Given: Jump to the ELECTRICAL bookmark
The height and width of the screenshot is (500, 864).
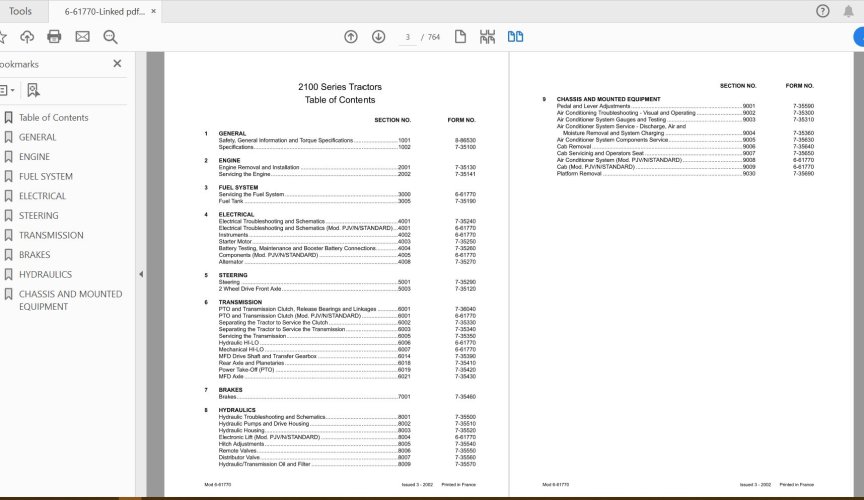Looking at the screenshot, I should 42,196.
